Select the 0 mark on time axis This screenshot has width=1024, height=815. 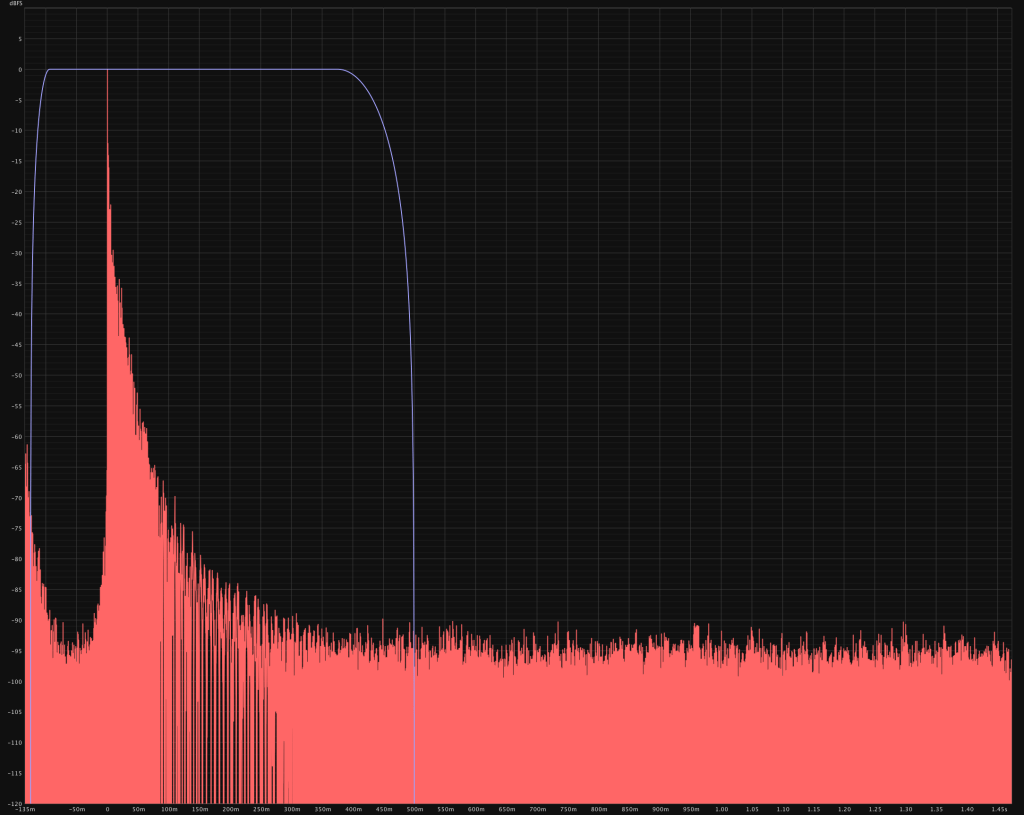click(x=107, y=809)
